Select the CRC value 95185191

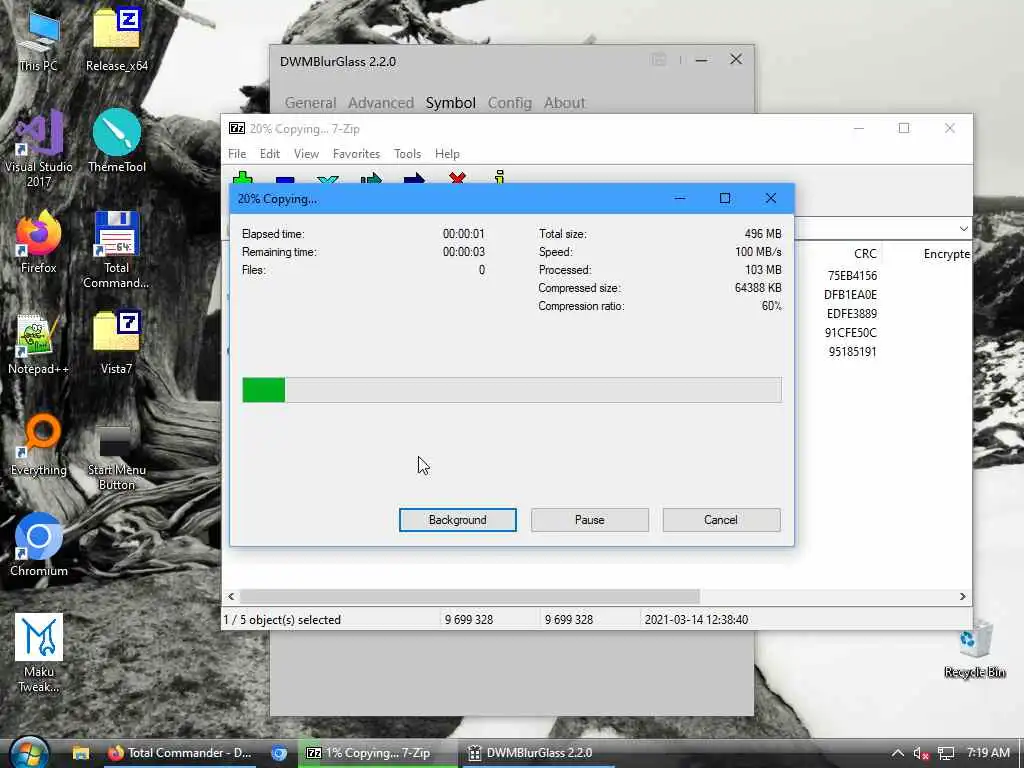(852, 351)
